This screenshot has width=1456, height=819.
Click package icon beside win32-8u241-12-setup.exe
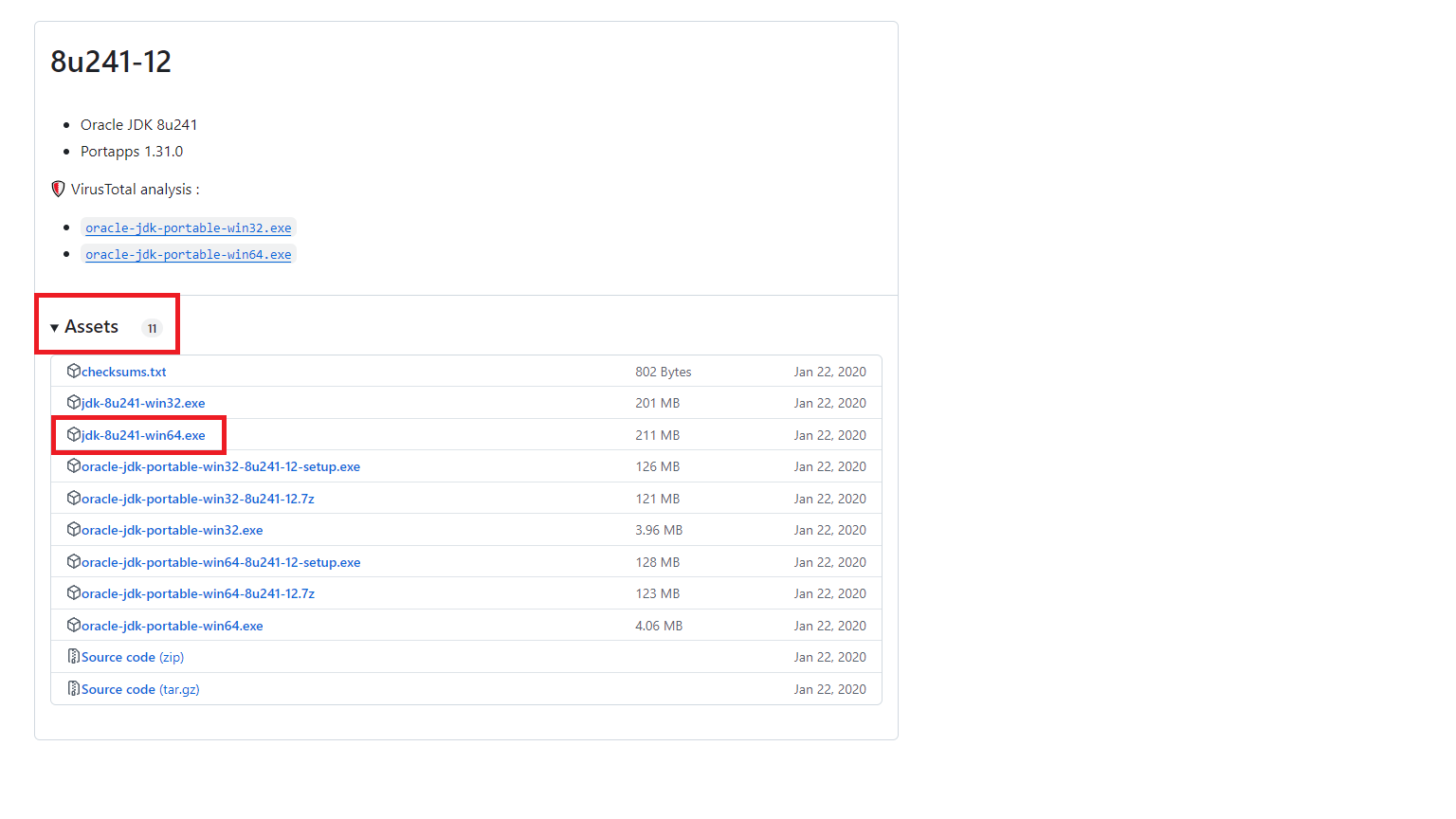tap(74, 465)
